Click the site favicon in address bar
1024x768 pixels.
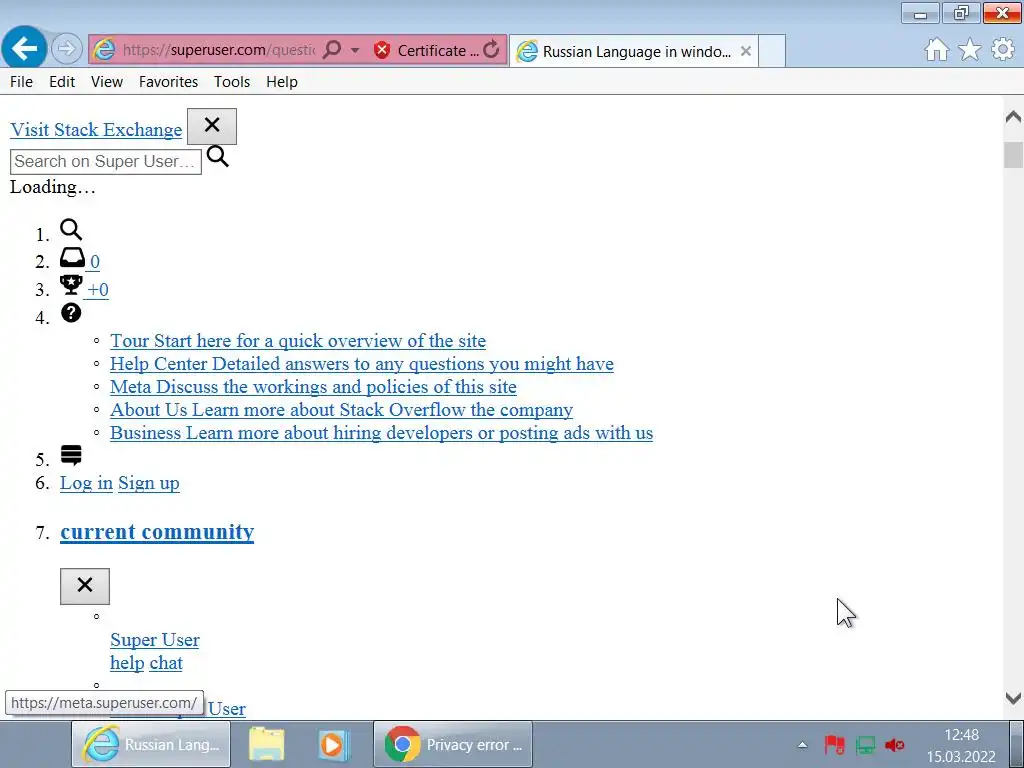point(103,50)
